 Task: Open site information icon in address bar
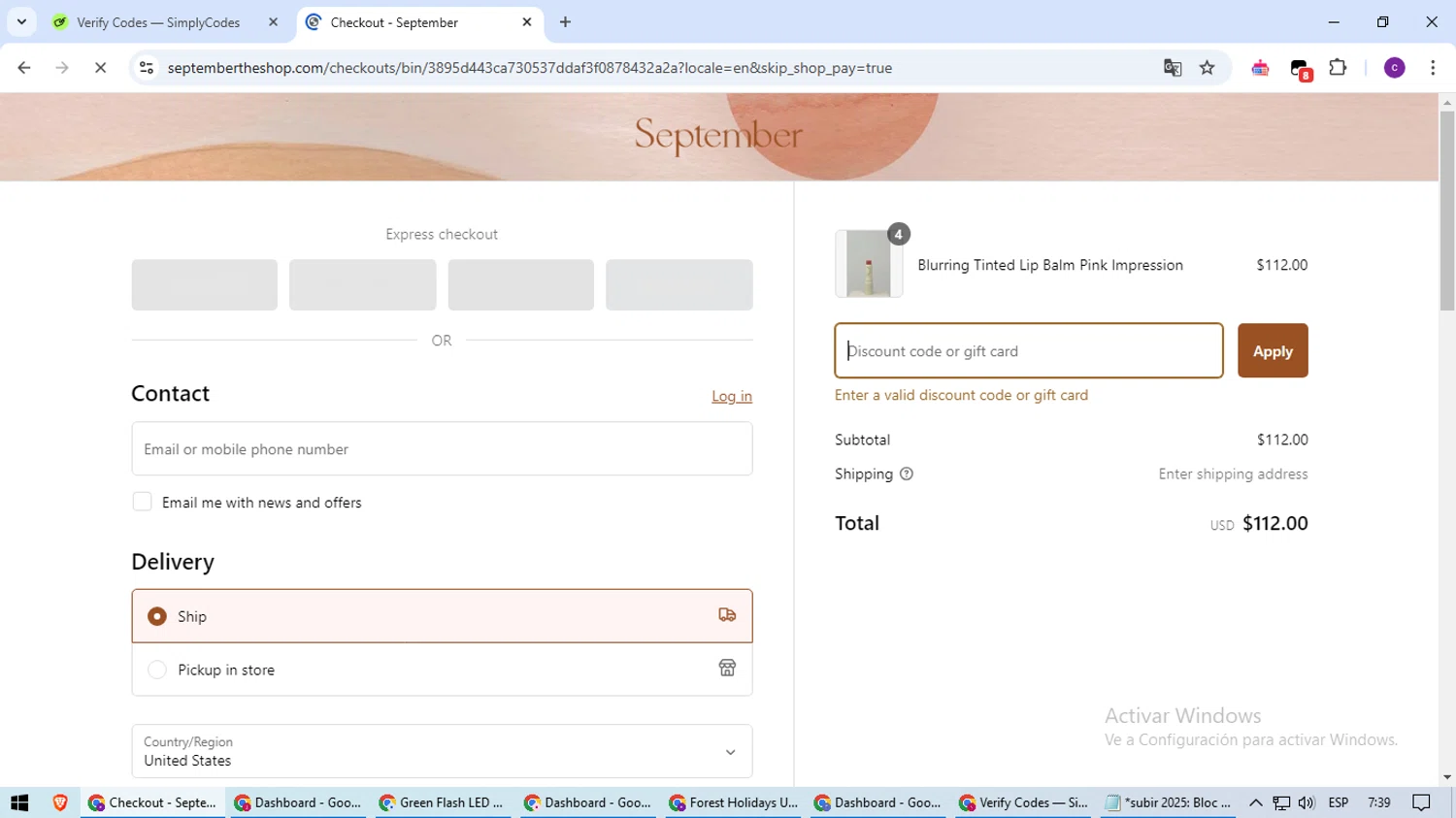tap(147, 68)
